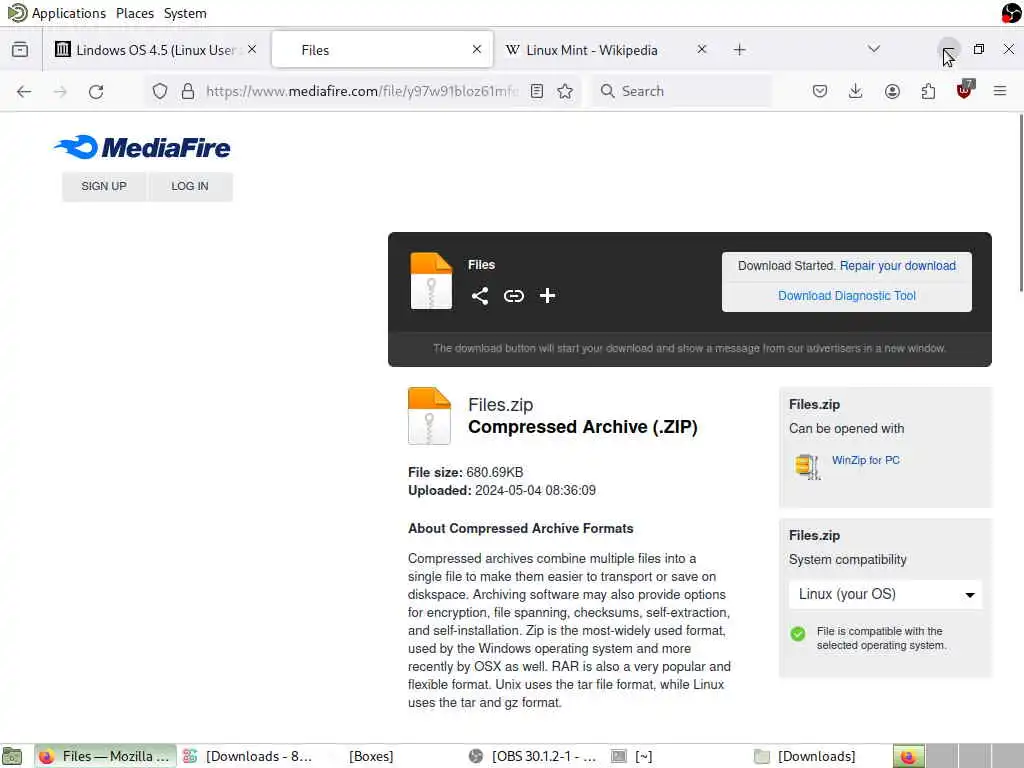Open the System menu

185,13
